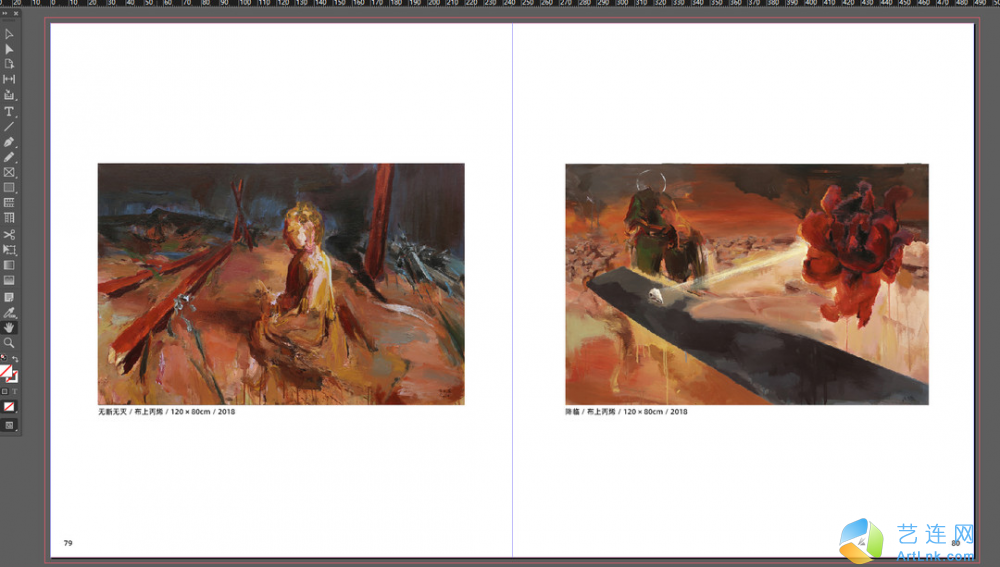Select the Gradient Swatch tool
The image size is (1000, 567).
click(9, 265)
